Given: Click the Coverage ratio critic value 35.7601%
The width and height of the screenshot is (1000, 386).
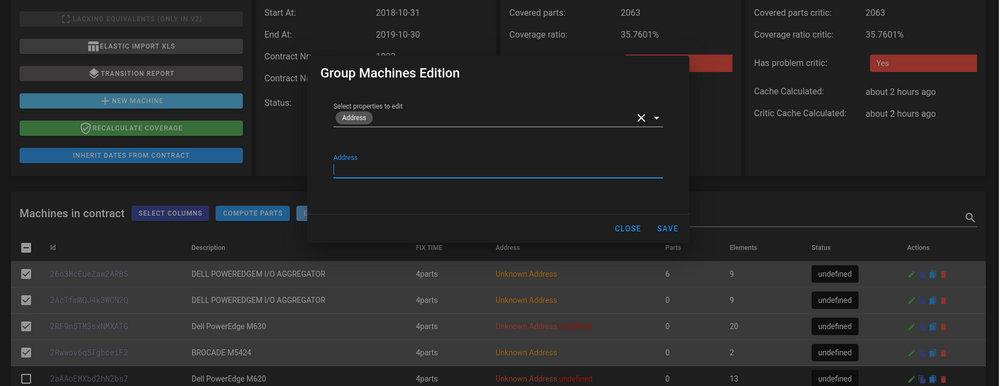Looking at the screenshot, I should [884, 34].
